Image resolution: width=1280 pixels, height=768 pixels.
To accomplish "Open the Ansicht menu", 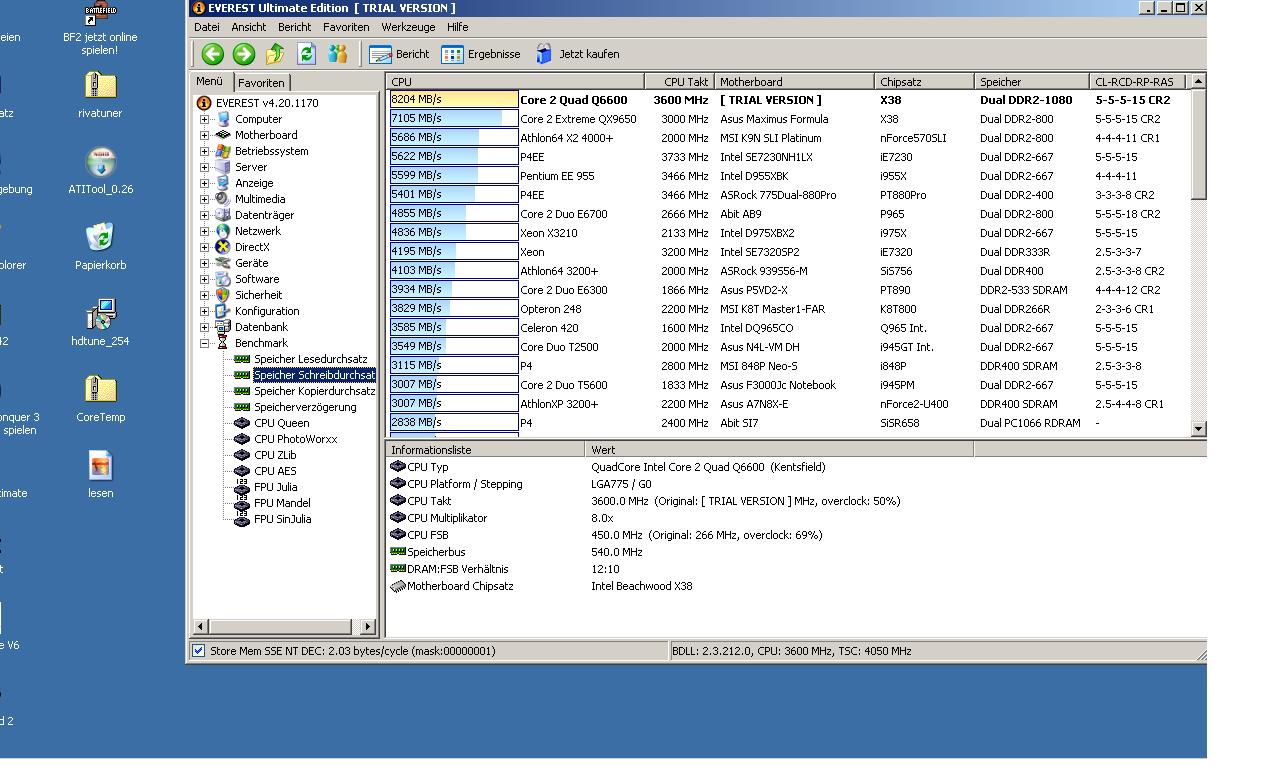I will tap(249, 27).
